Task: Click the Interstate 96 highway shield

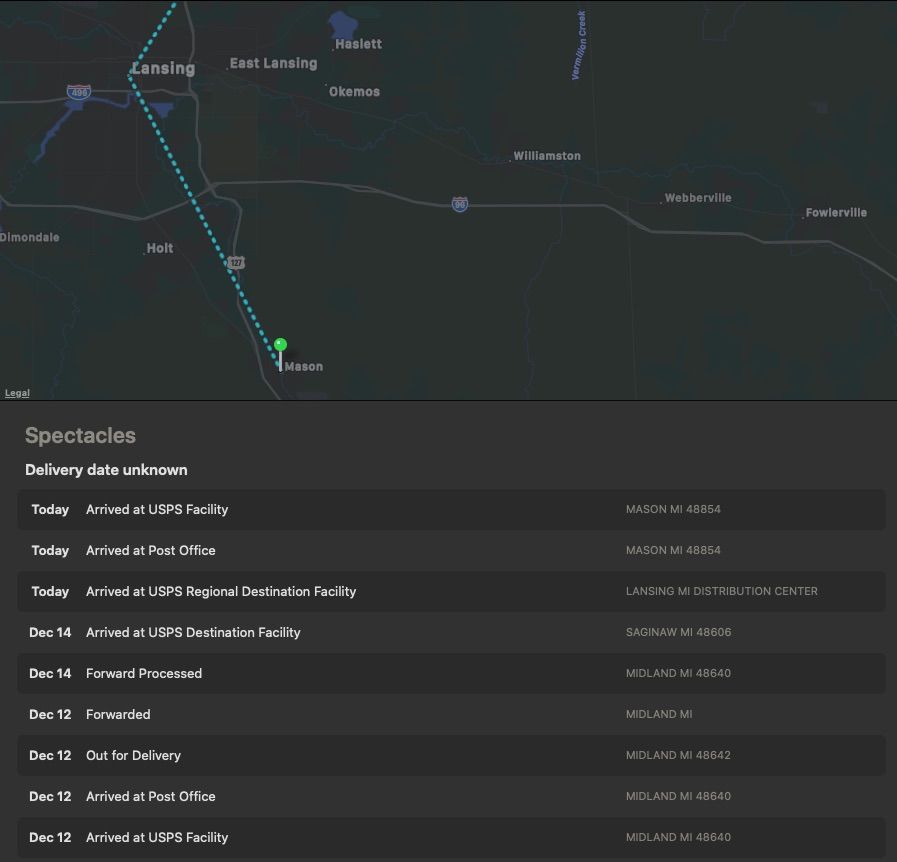Action: click(459, 204)
